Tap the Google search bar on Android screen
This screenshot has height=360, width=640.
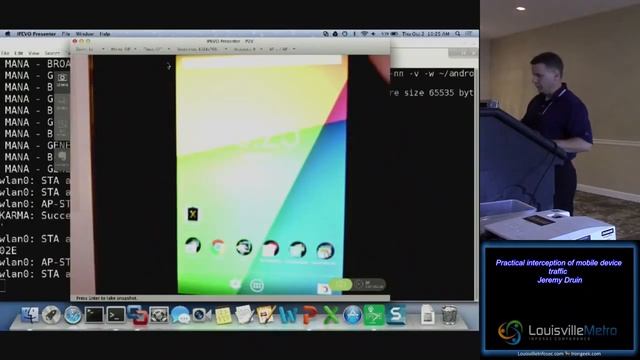tap(262, 61)
